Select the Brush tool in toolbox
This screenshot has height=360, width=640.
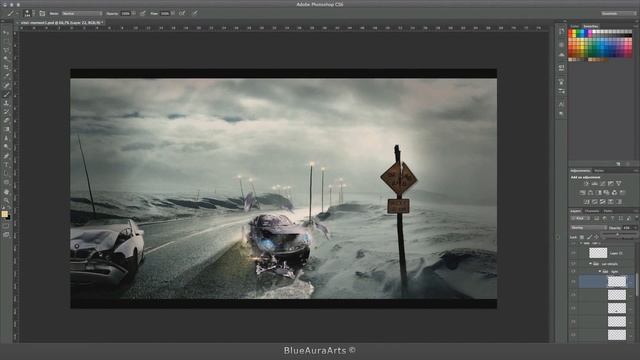coord(6,94)
